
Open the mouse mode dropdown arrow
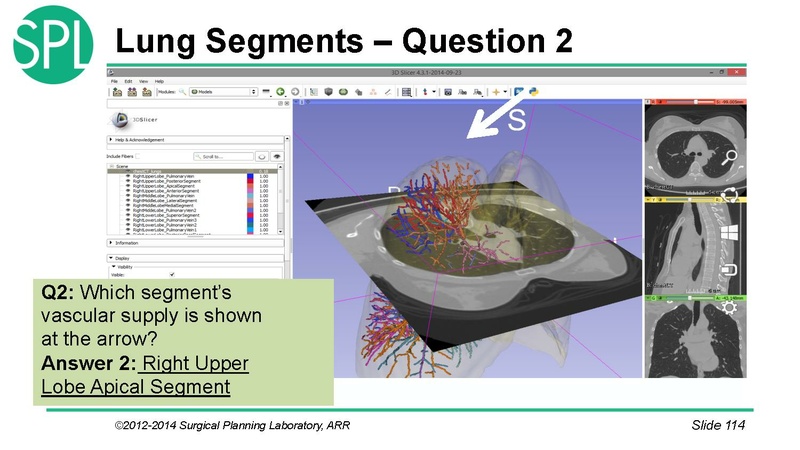coord(434,92)
